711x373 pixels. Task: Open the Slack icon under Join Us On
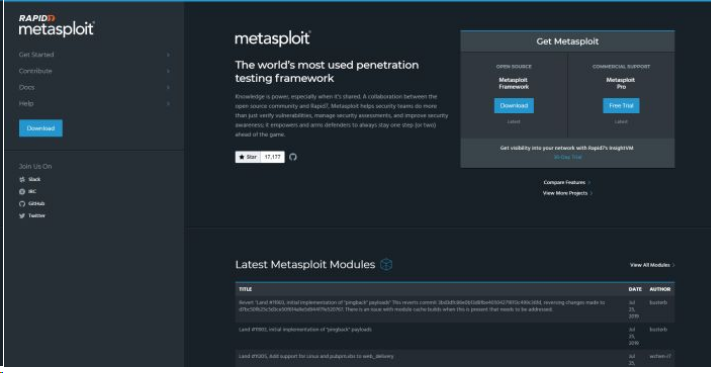pyautogui.click(x=22, y=179)
